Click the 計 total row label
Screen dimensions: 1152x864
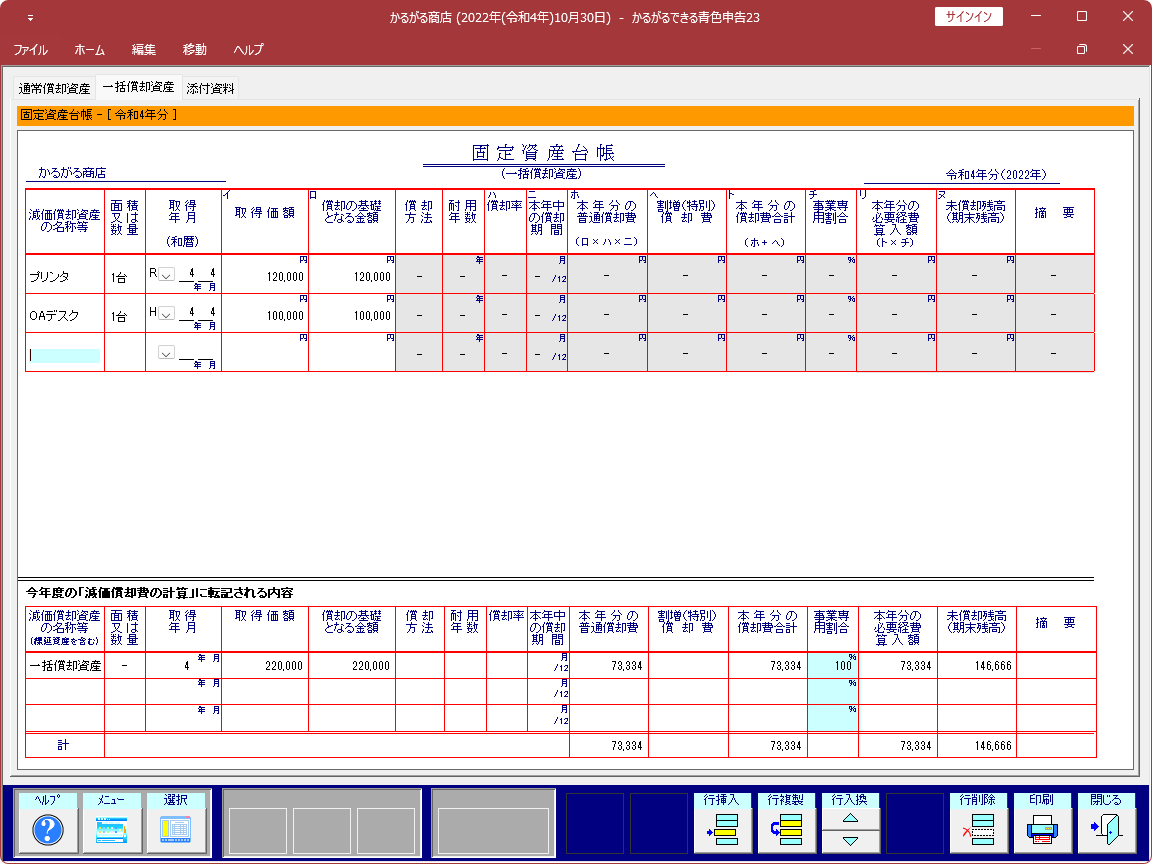point(65,745)
